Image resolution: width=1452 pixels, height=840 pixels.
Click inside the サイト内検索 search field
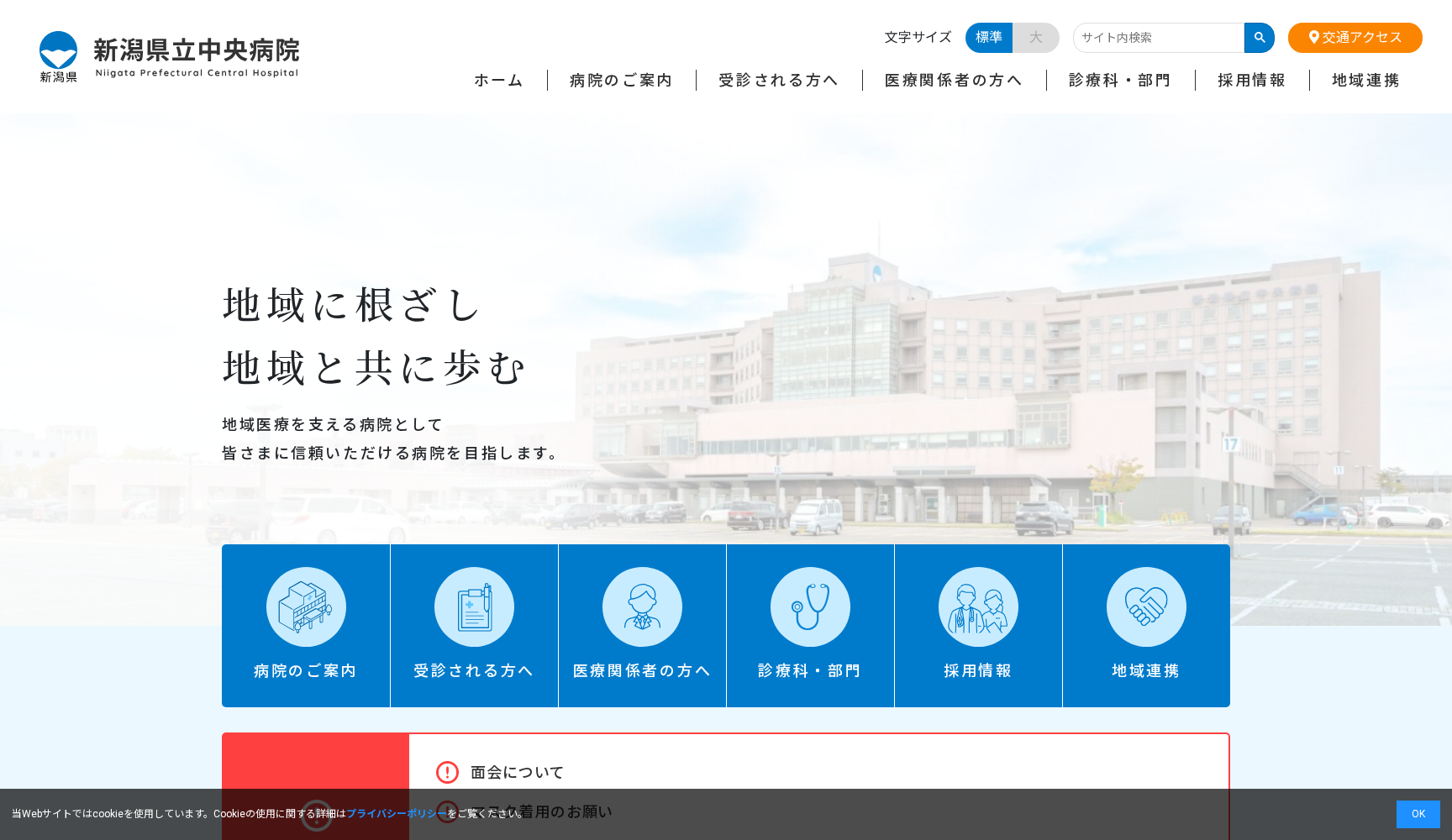[1160, 38]
